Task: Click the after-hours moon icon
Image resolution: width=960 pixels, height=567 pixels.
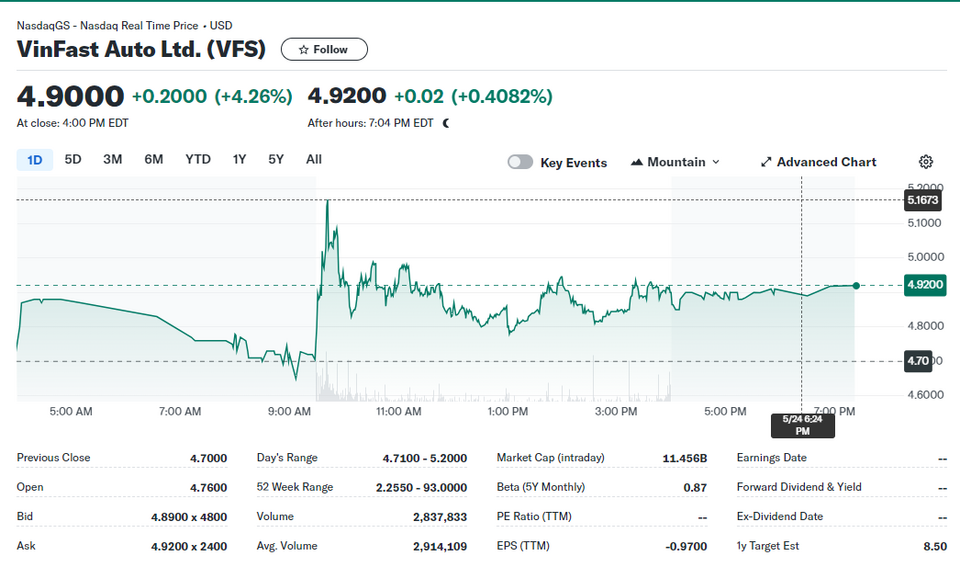Action: pyautogui.click(x=446, y=123)
